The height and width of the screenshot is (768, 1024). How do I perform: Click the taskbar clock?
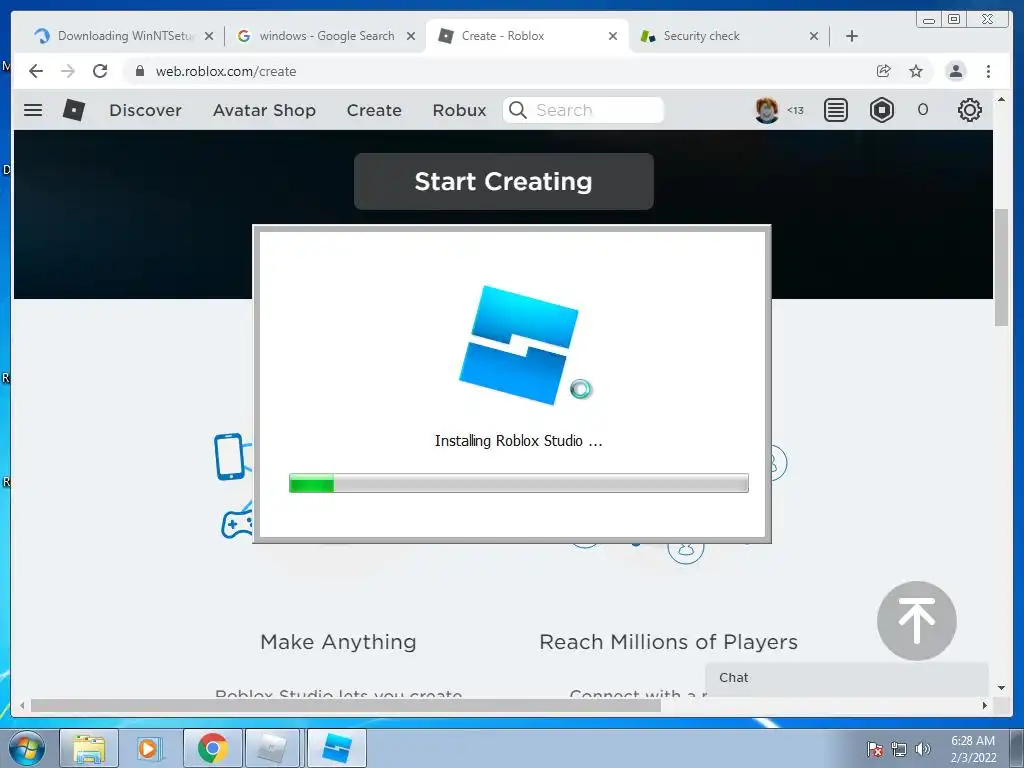[x=973, y=749]
